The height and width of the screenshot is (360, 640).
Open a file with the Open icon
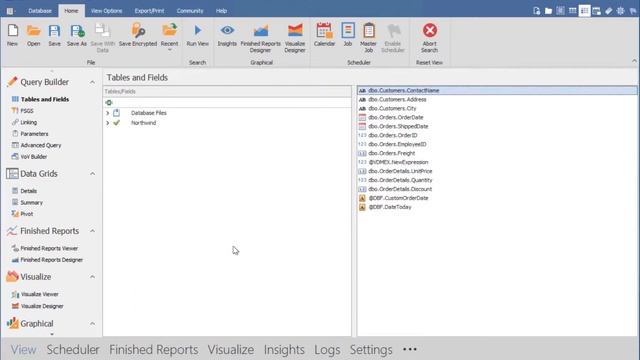[33, 35]
